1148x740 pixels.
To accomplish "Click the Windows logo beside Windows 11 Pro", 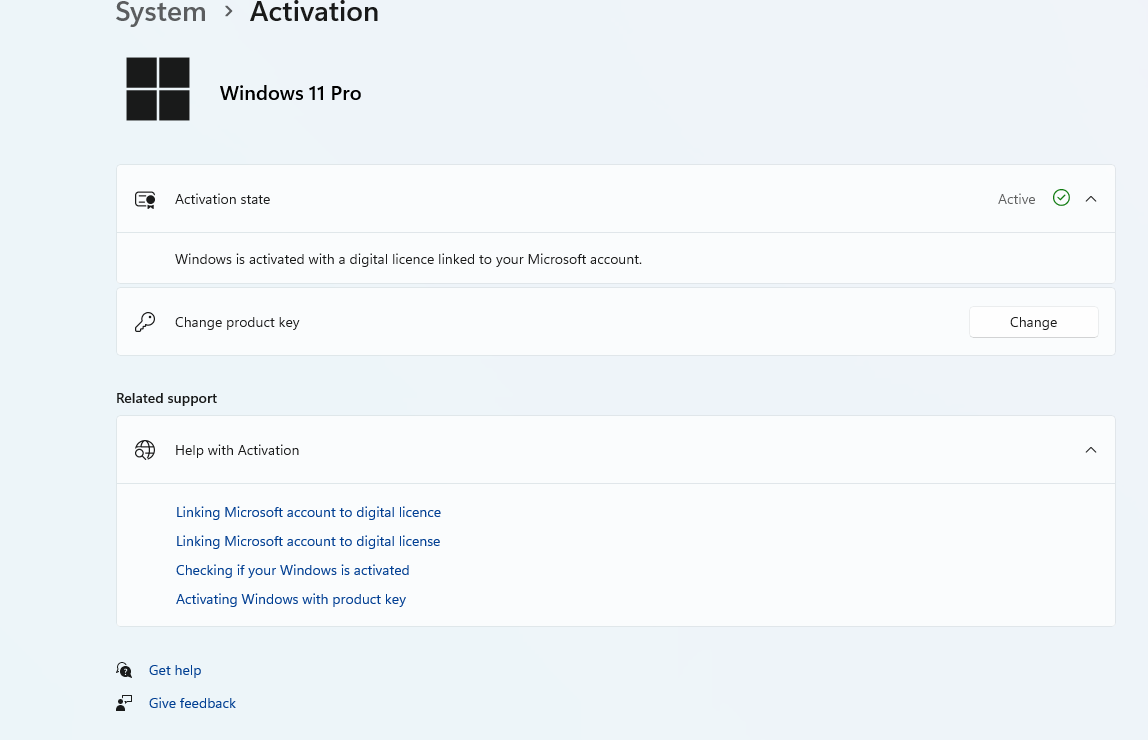I will tap(157, 89).
